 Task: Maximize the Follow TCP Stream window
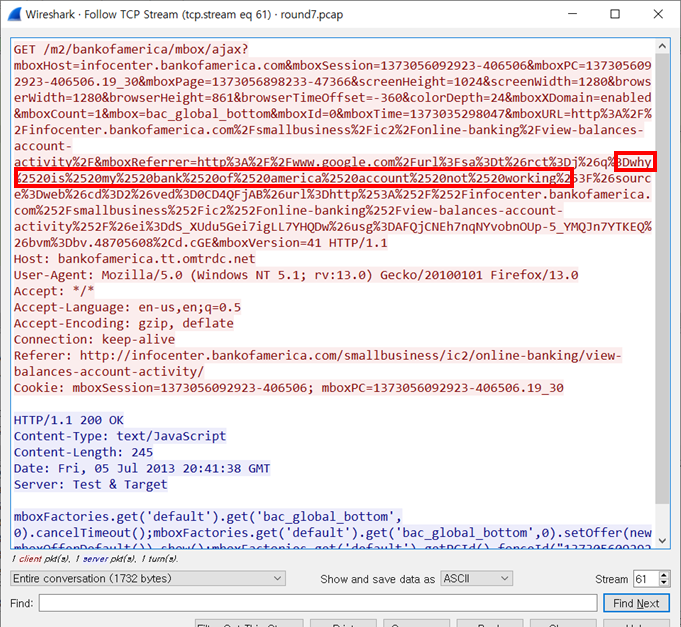(x=615, y=14)
